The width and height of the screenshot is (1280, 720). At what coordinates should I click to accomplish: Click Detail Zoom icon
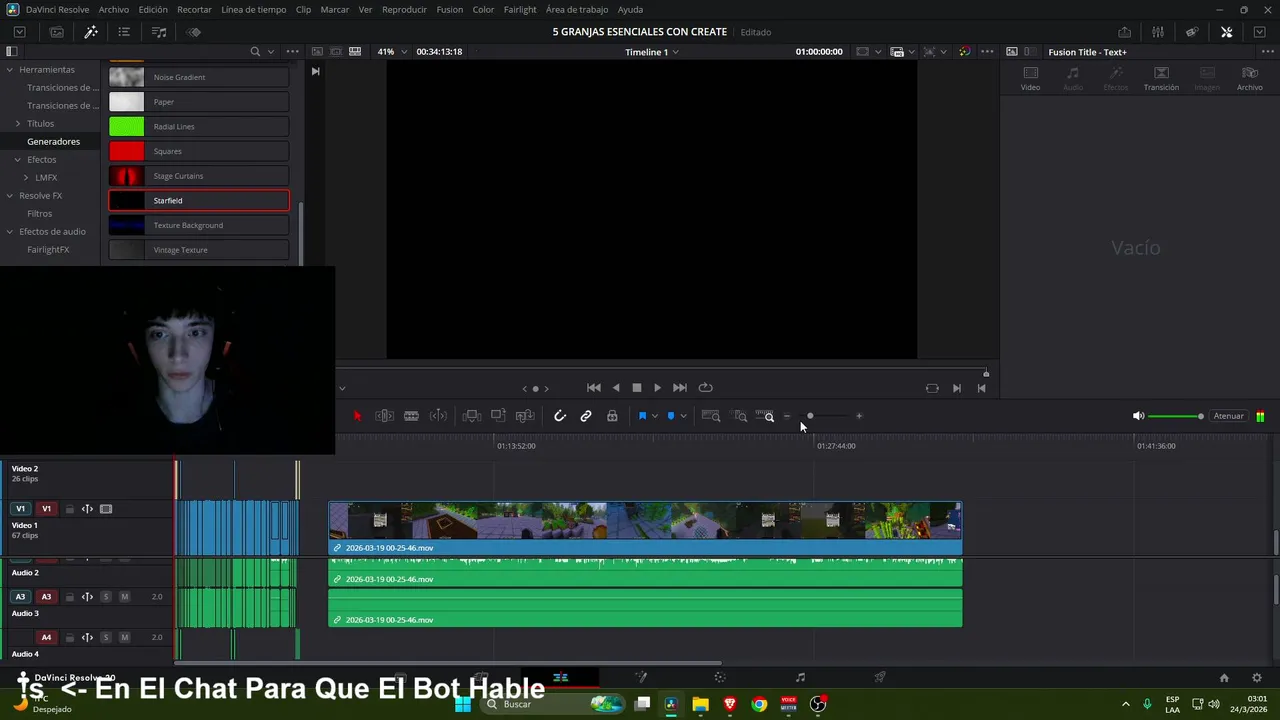tap(740, 416)
